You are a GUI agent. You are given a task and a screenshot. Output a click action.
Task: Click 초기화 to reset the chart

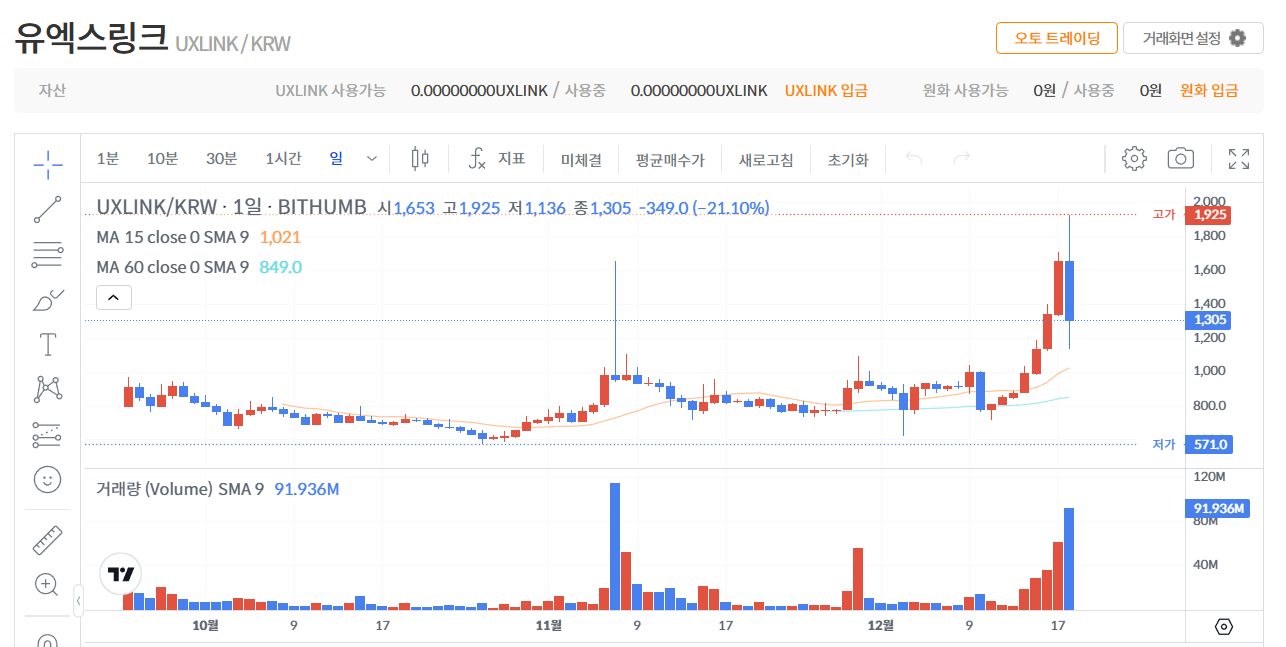point(848,159)
